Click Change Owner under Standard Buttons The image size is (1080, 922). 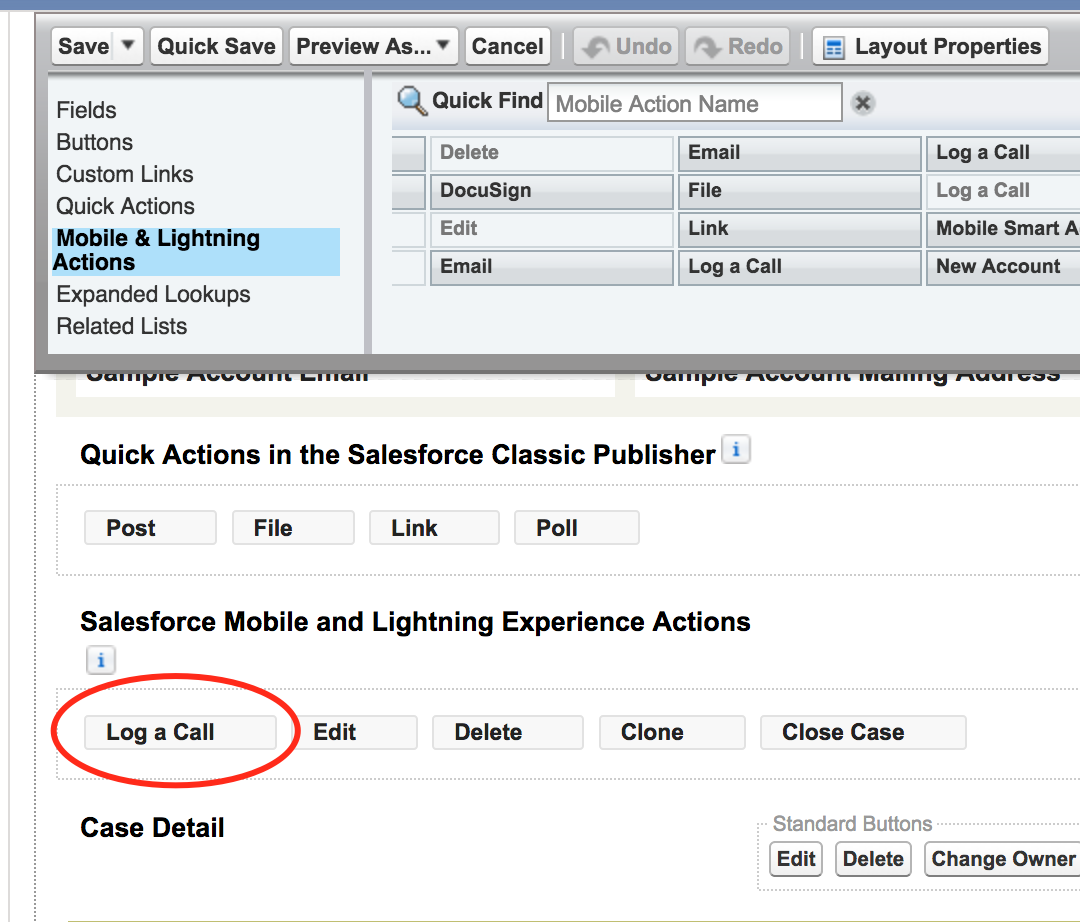click(1002, 859)
